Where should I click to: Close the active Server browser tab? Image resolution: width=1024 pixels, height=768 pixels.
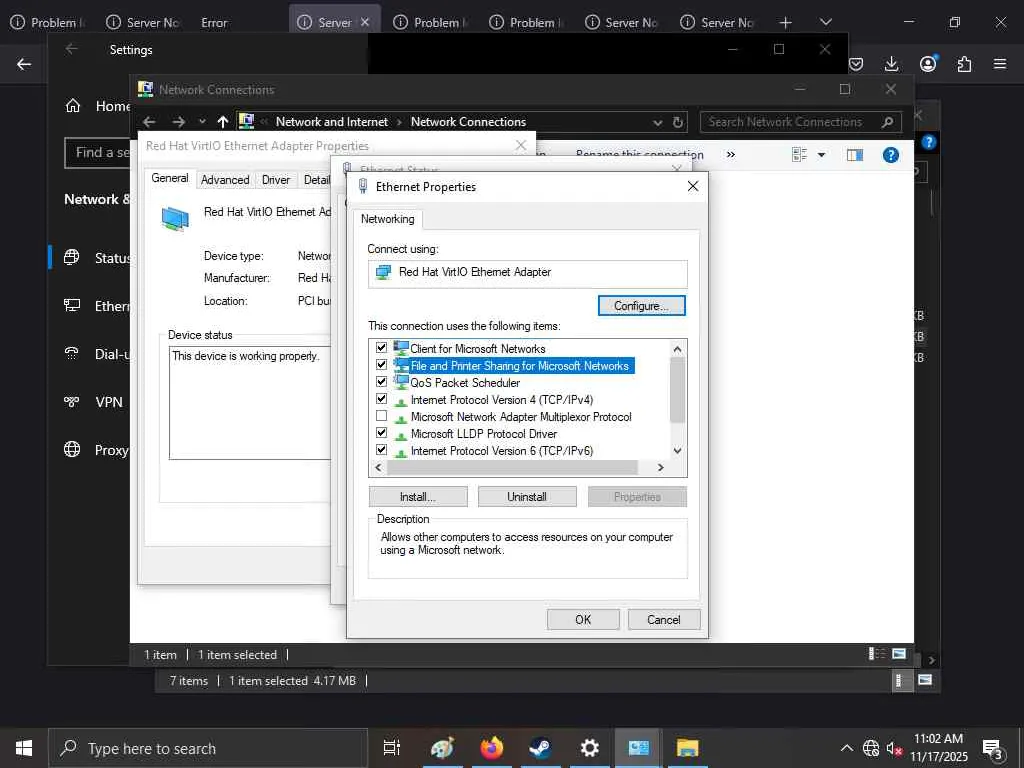point(365,22)
